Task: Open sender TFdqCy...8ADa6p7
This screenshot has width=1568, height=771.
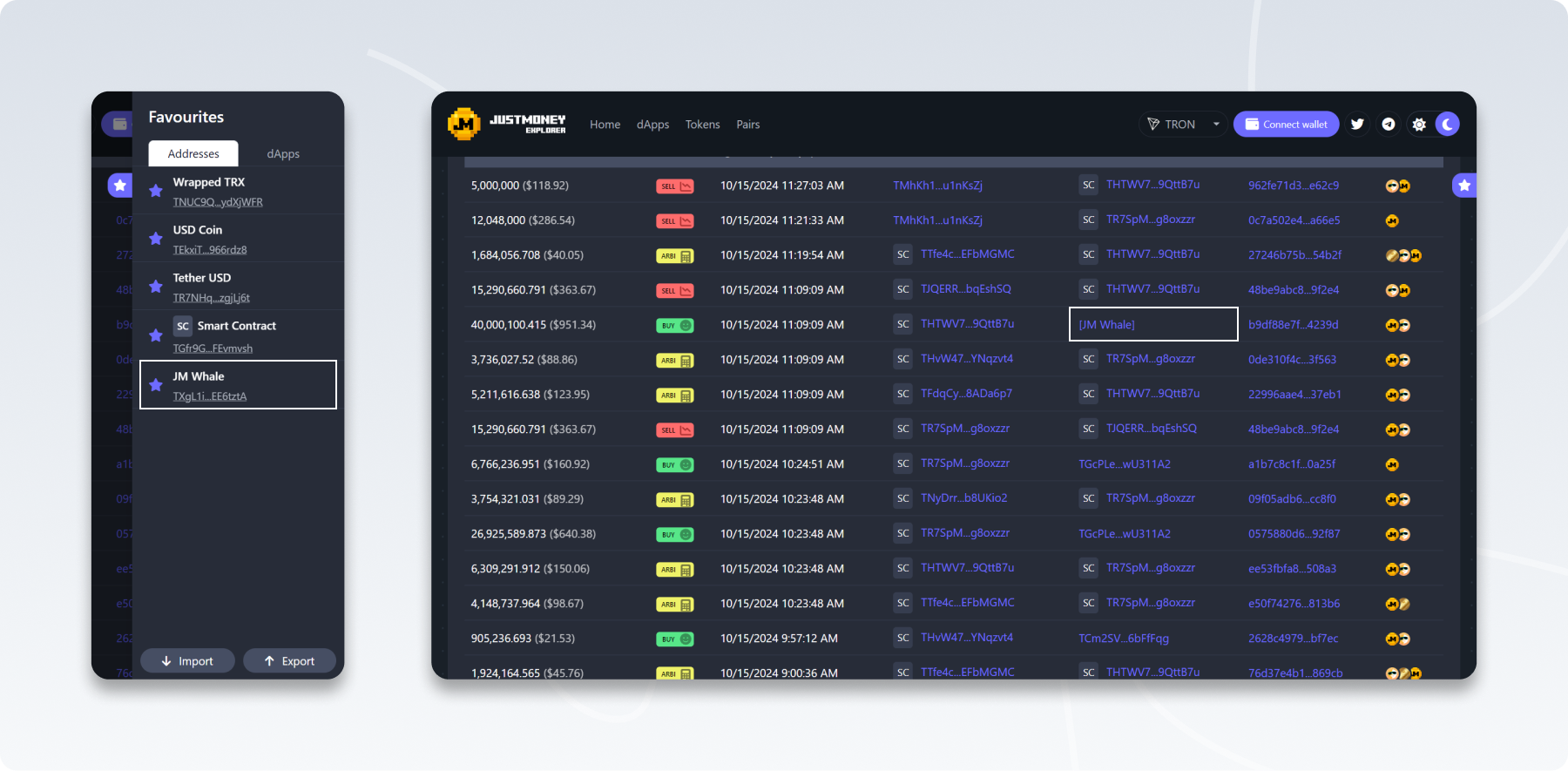Action: (967, 394)
